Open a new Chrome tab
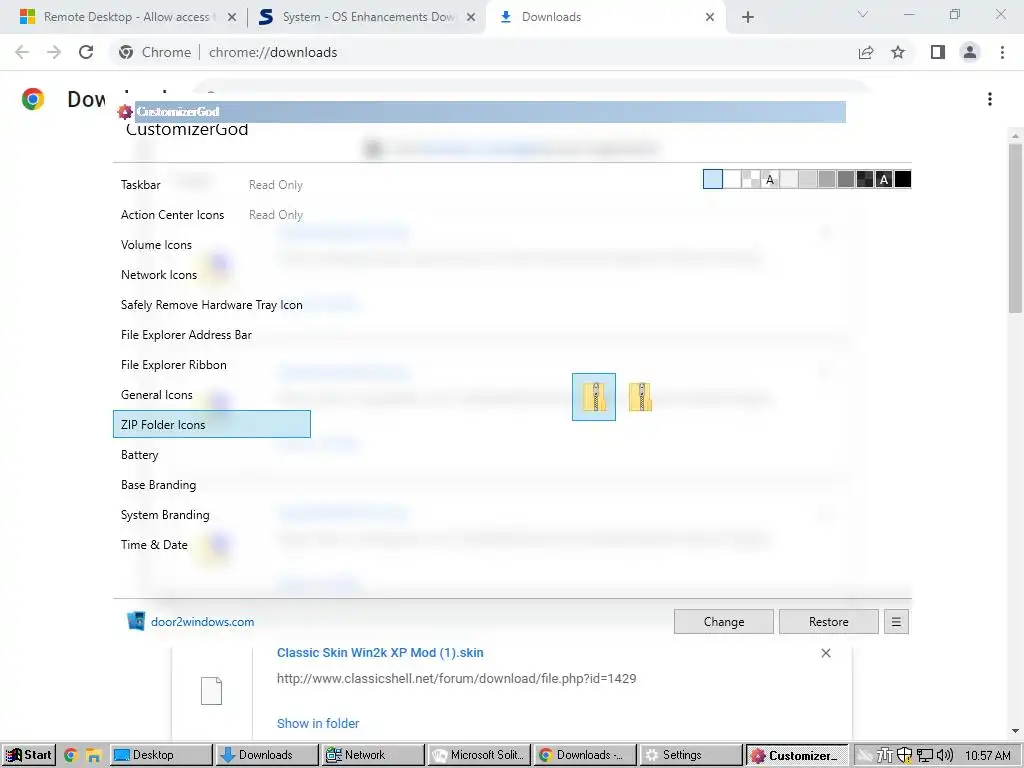 coord(748,17)
